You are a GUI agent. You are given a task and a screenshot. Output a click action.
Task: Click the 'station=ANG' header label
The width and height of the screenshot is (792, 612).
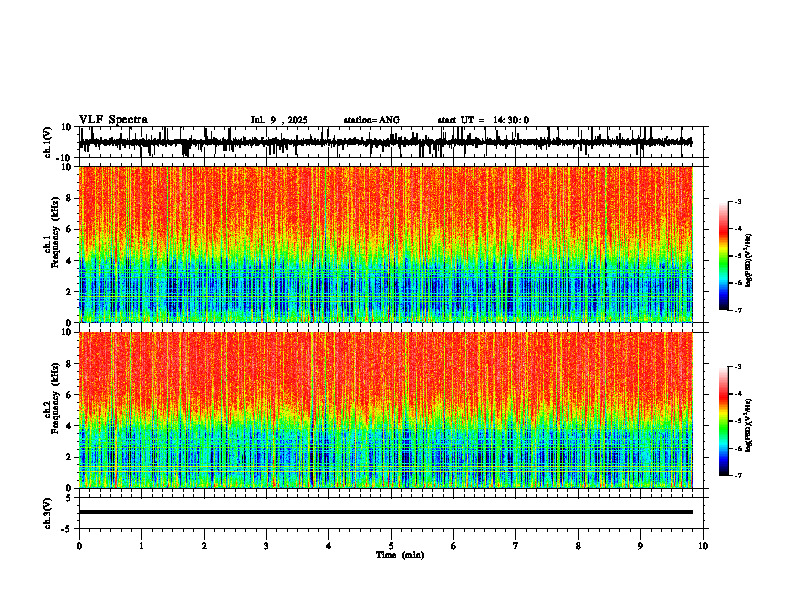click(371, 120)
